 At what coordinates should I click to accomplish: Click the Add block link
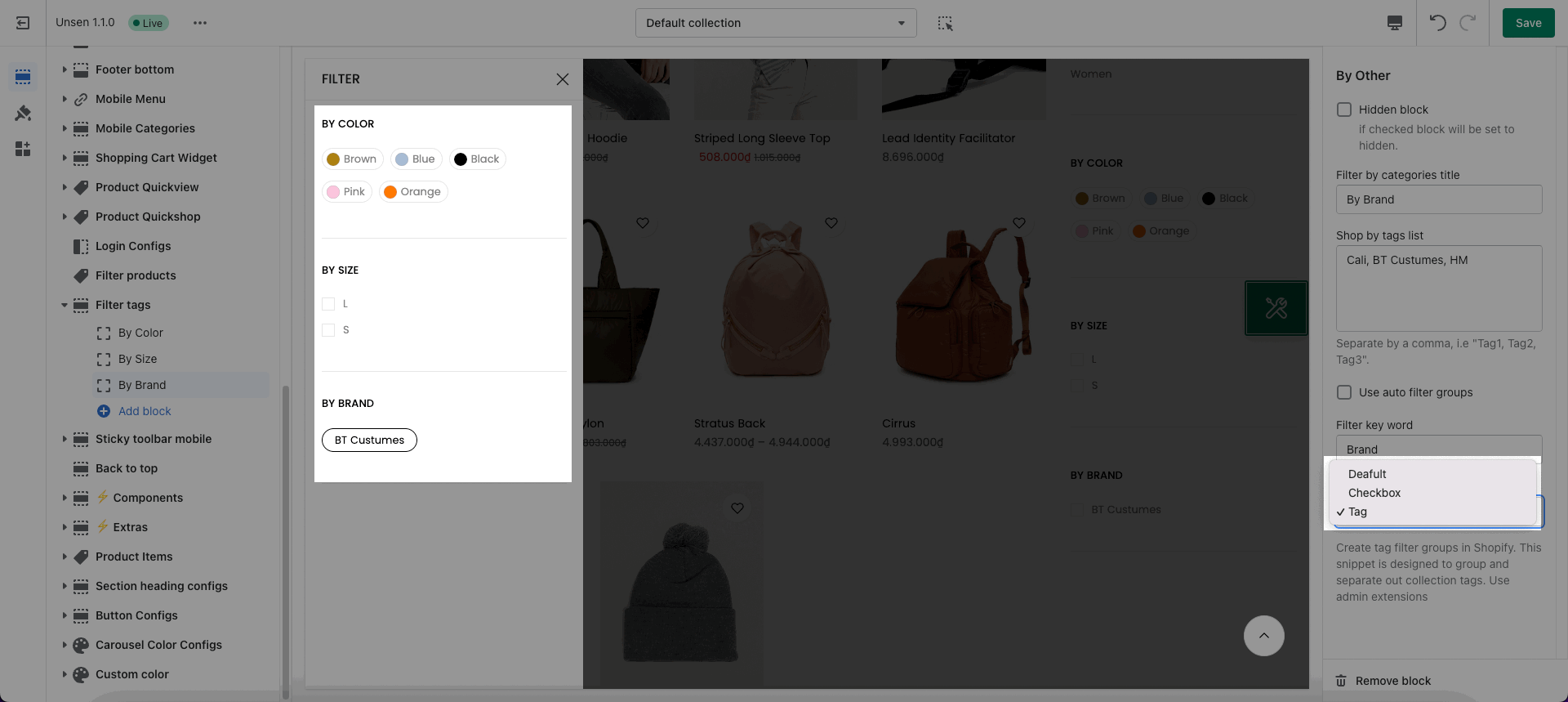(x=145, y=411)
